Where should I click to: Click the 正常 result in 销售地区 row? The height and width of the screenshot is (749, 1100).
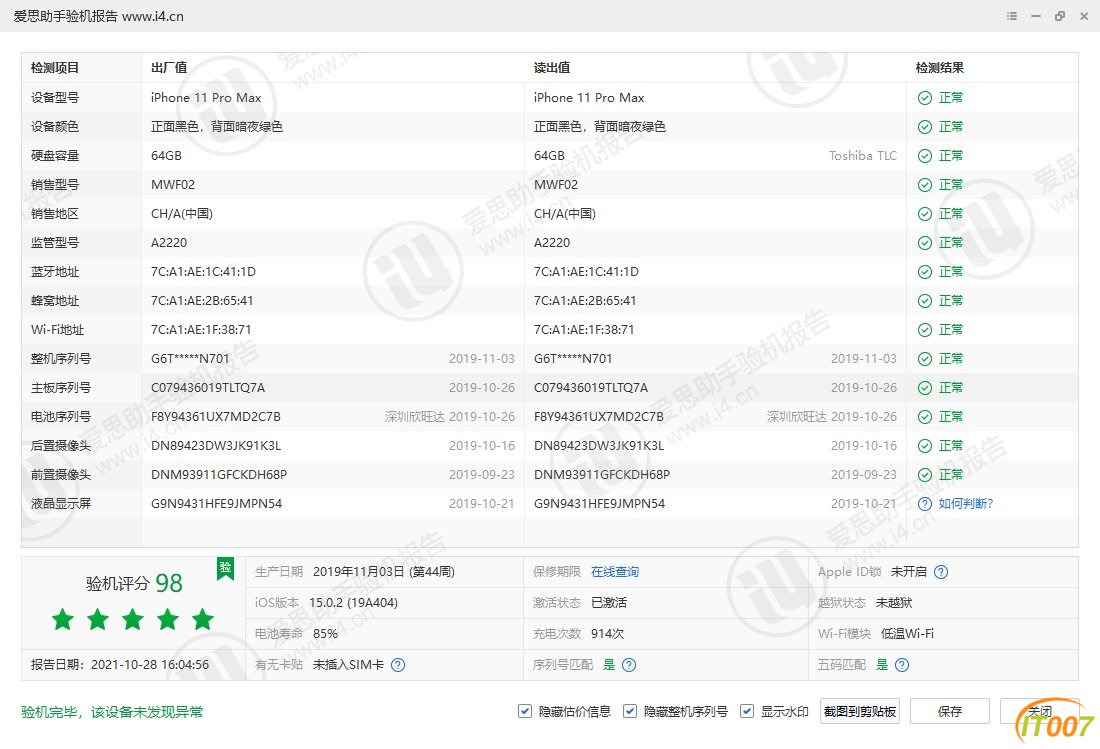coord(951,213)
